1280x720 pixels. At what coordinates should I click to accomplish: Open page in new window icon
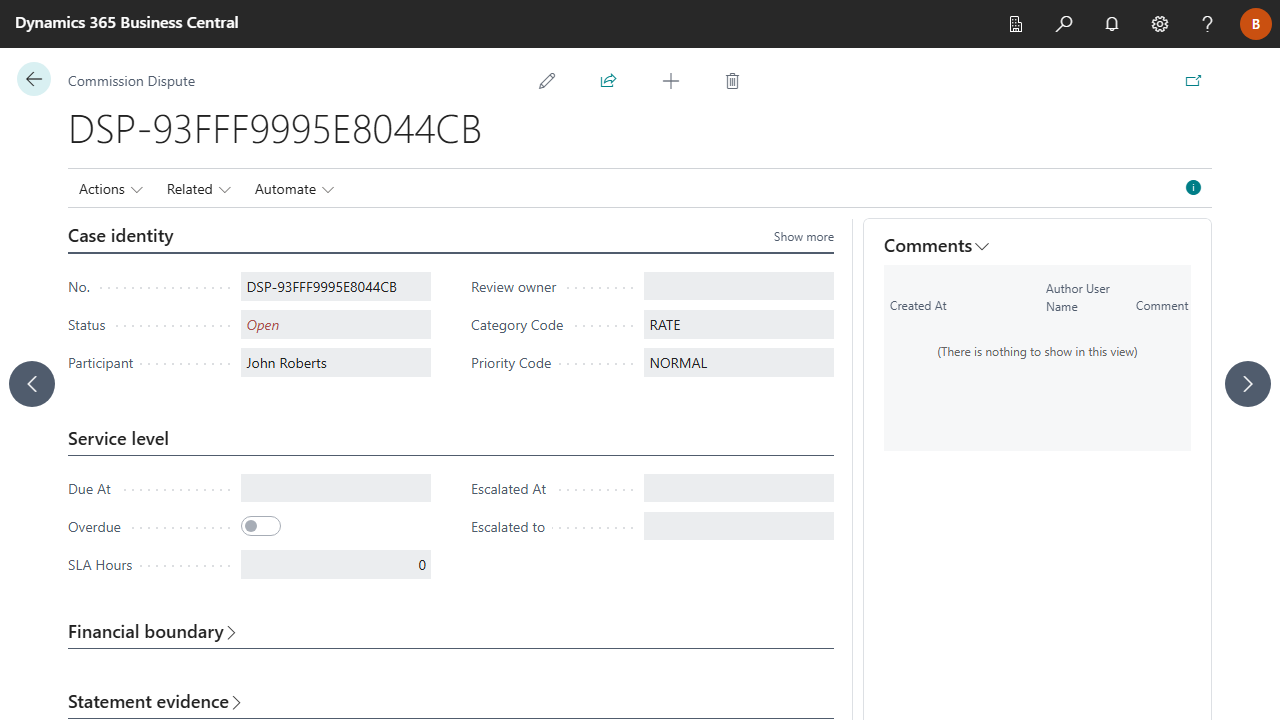1193,81
